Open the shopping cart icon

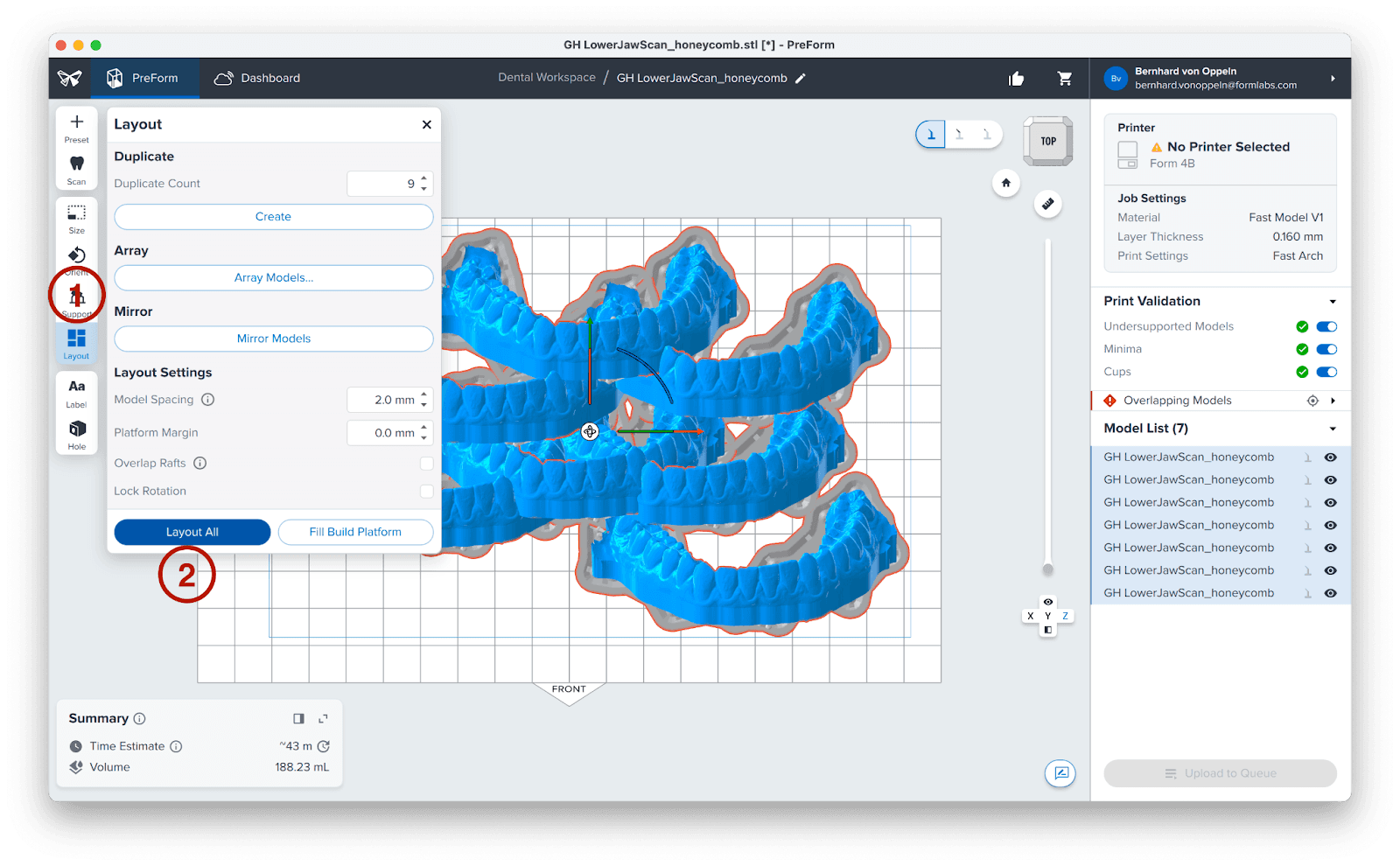[x=1065, y=79]
